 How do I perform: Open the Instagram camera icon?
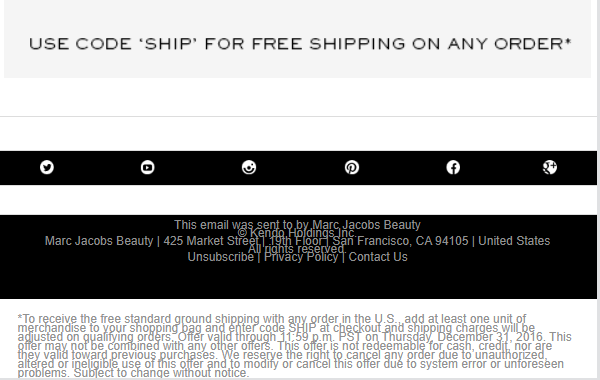click(x=249, y=167)
